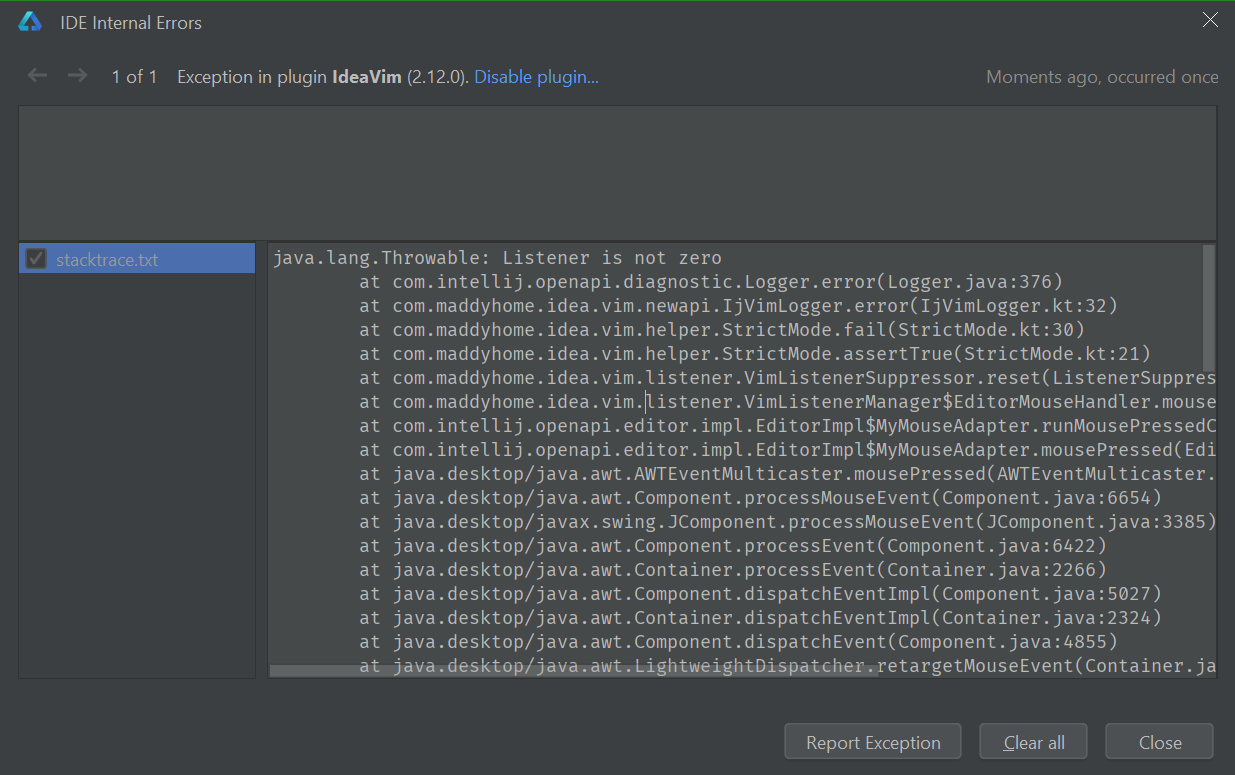Image resolution: width=1235 pixels, height=775 pixels.
Task: Click the '1 of 1' error counter
Action: click(x=134, y=77)
